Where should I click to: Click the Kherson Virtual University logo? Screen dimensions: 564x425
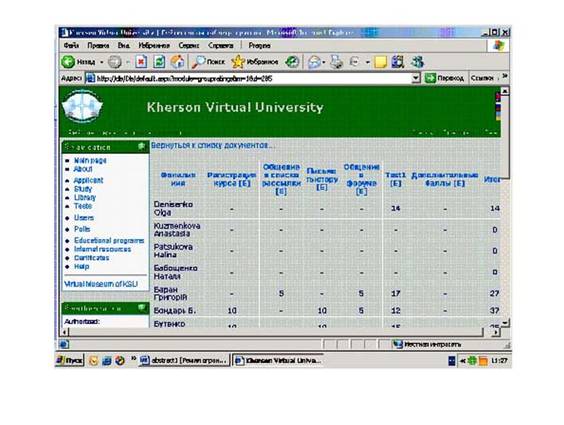pyautogui.click(x=82, y=107)
